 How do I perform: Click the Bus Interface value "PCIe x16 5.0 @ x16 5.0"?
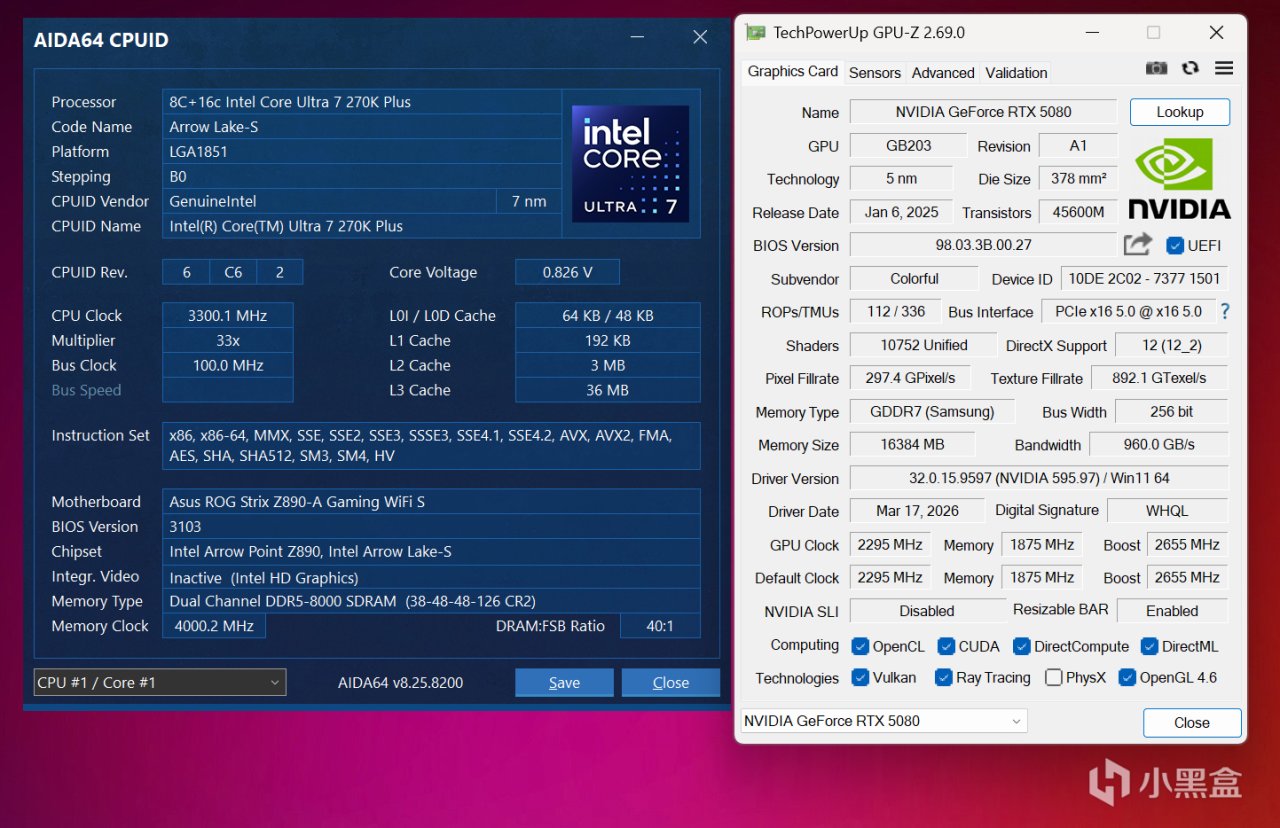[1129, 311]
